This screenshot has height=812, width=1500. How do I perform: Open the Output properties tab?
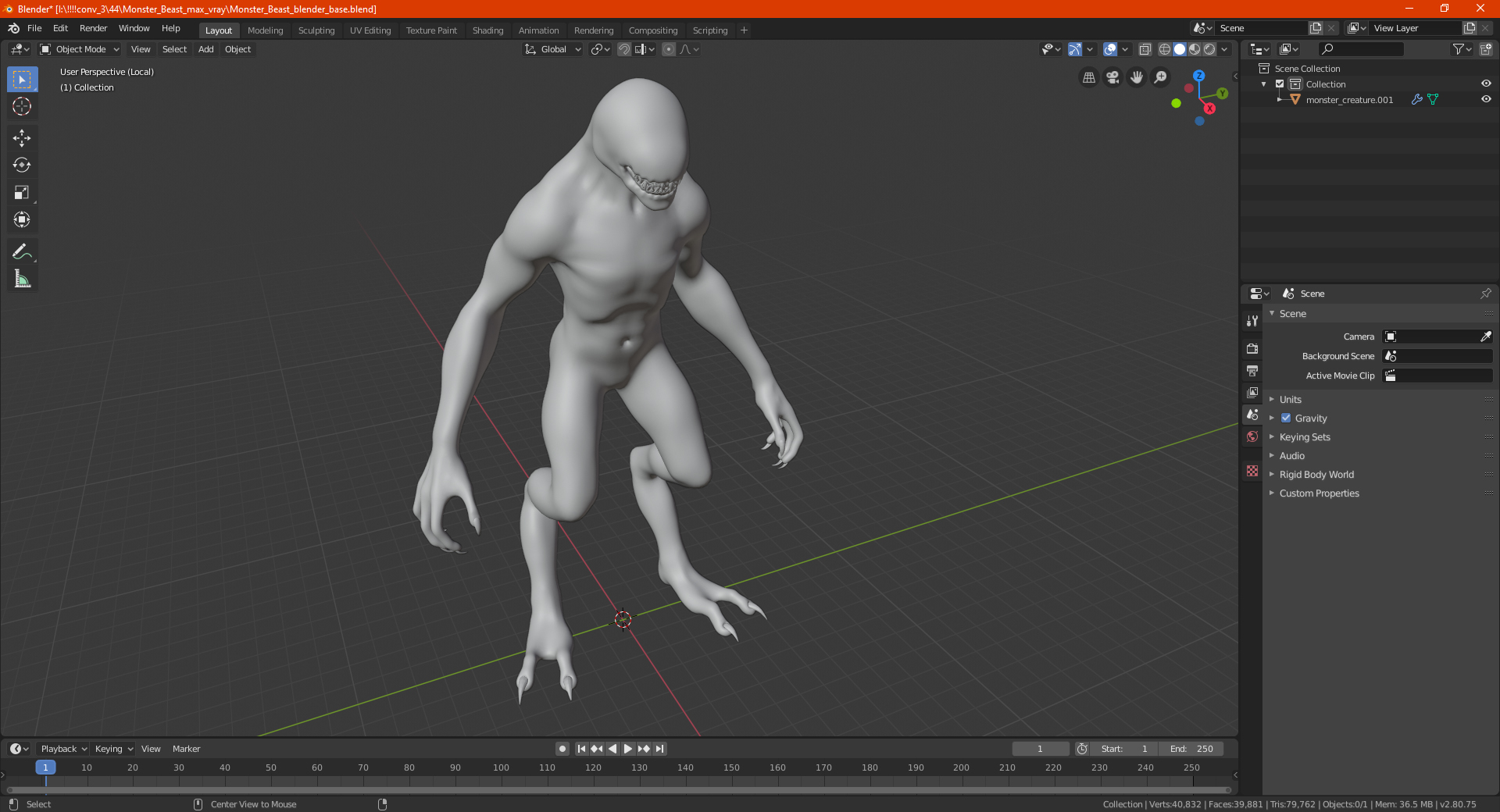tap(1252, 370)
